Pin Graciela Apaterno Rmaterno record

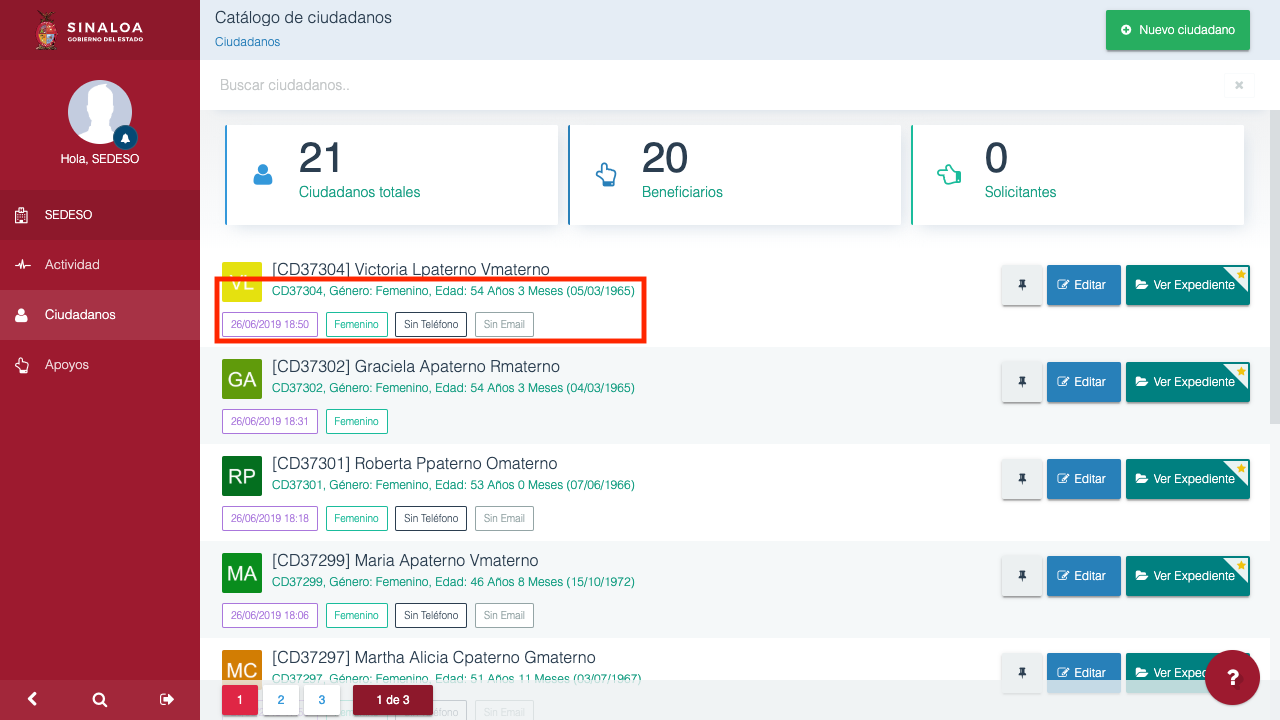coord(1022,382)
